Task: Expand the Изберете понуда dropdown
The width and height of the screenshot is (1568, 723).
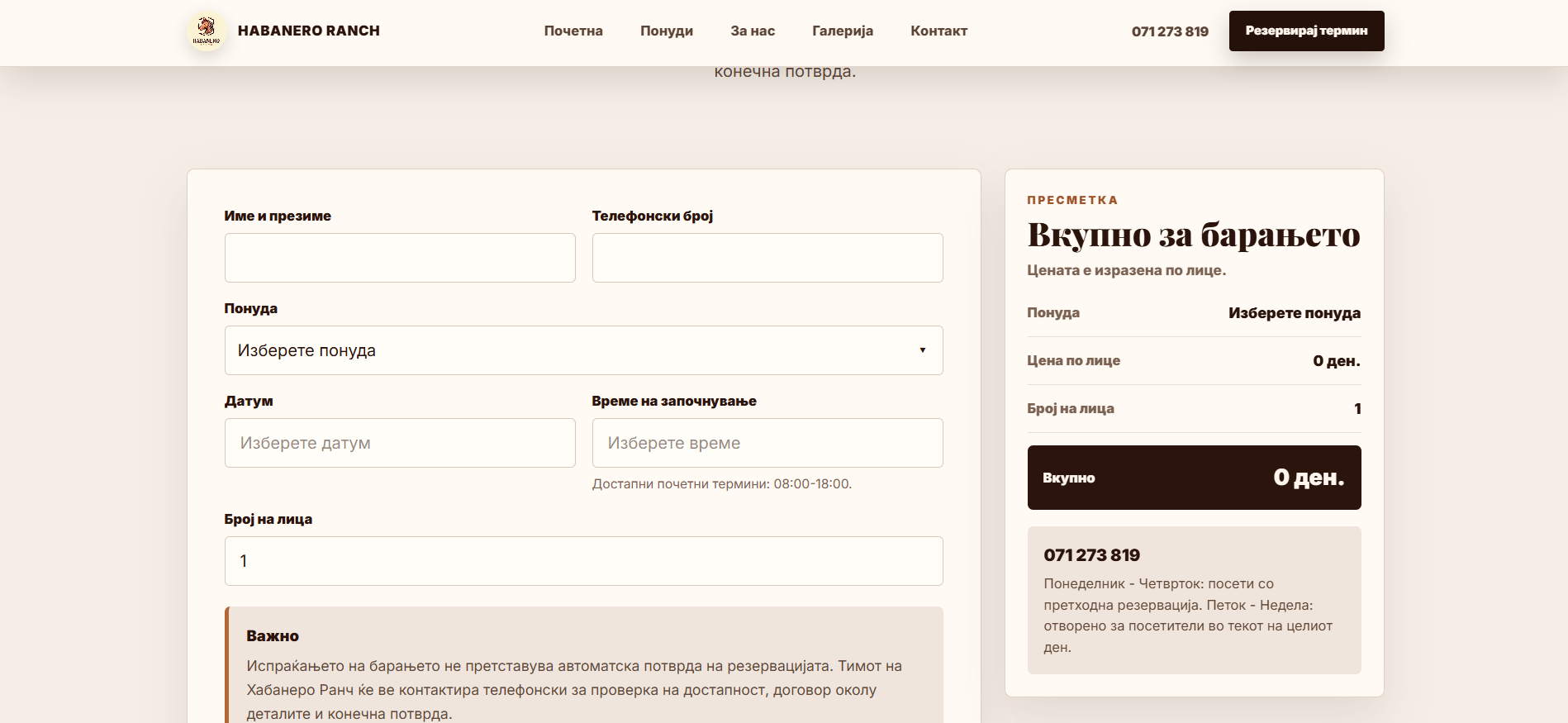Action: [x=583, y=350]
